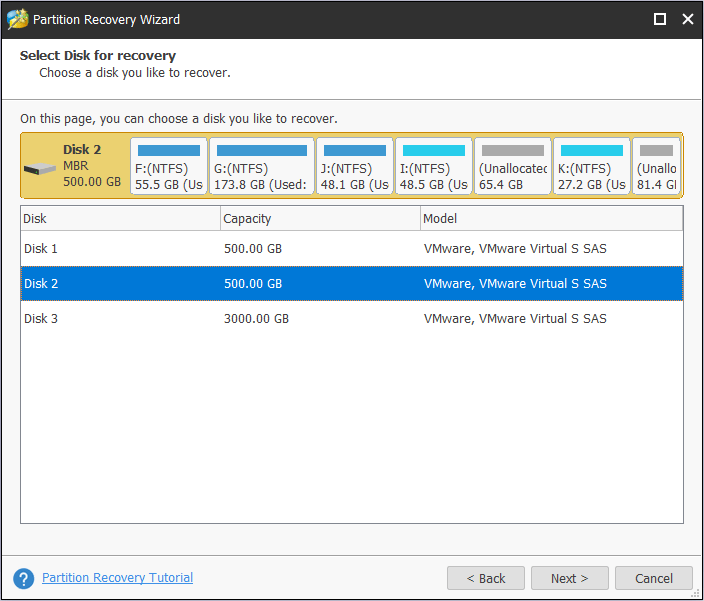Select the Disk 2 row in the list
Viewport: 704px width, 601px height.
[x=352, y=284]
